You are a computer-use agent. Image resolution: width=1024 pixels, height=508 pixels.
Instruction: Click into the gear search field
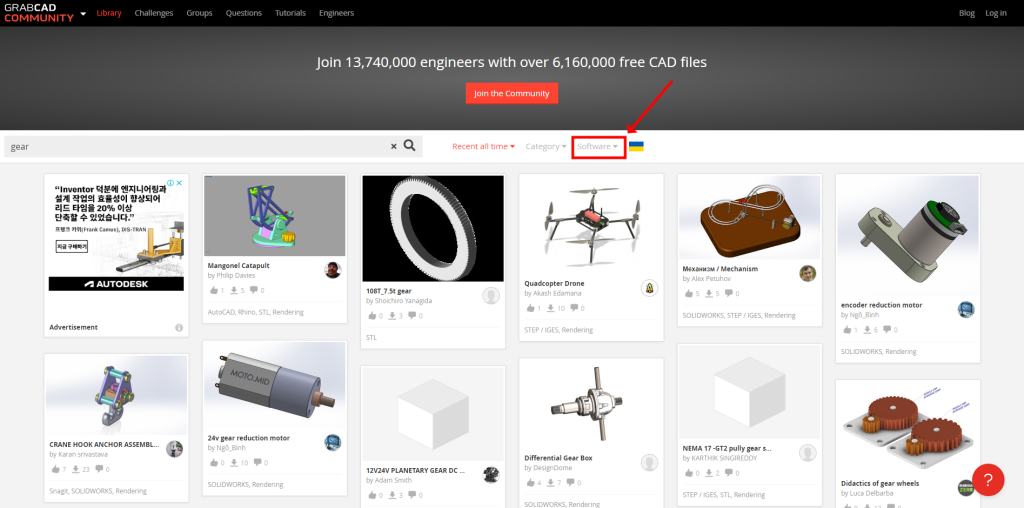[x=195, y=146]
